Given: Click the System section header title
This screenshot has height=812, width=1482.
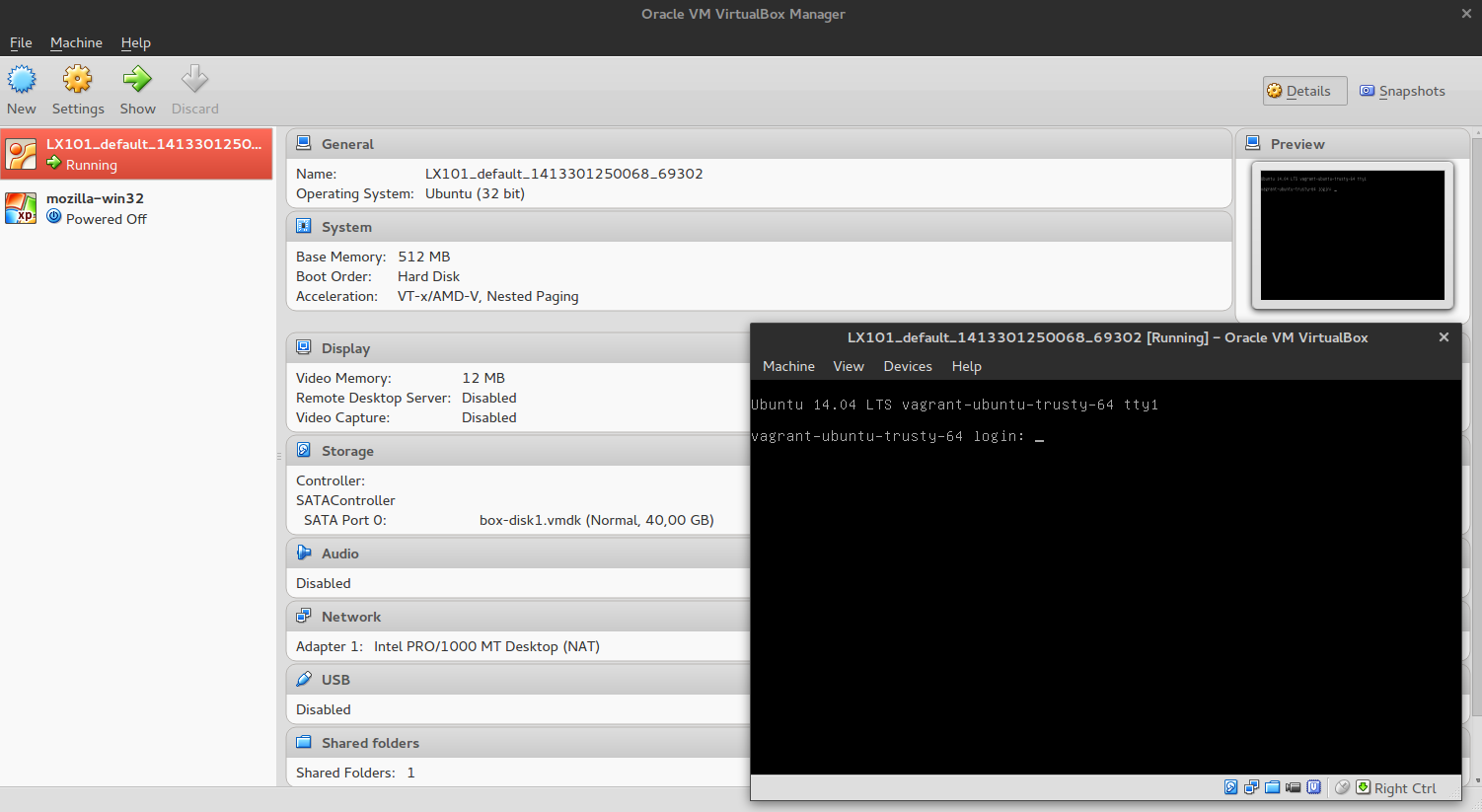Looking at the screenshot, I should point(346,227).
